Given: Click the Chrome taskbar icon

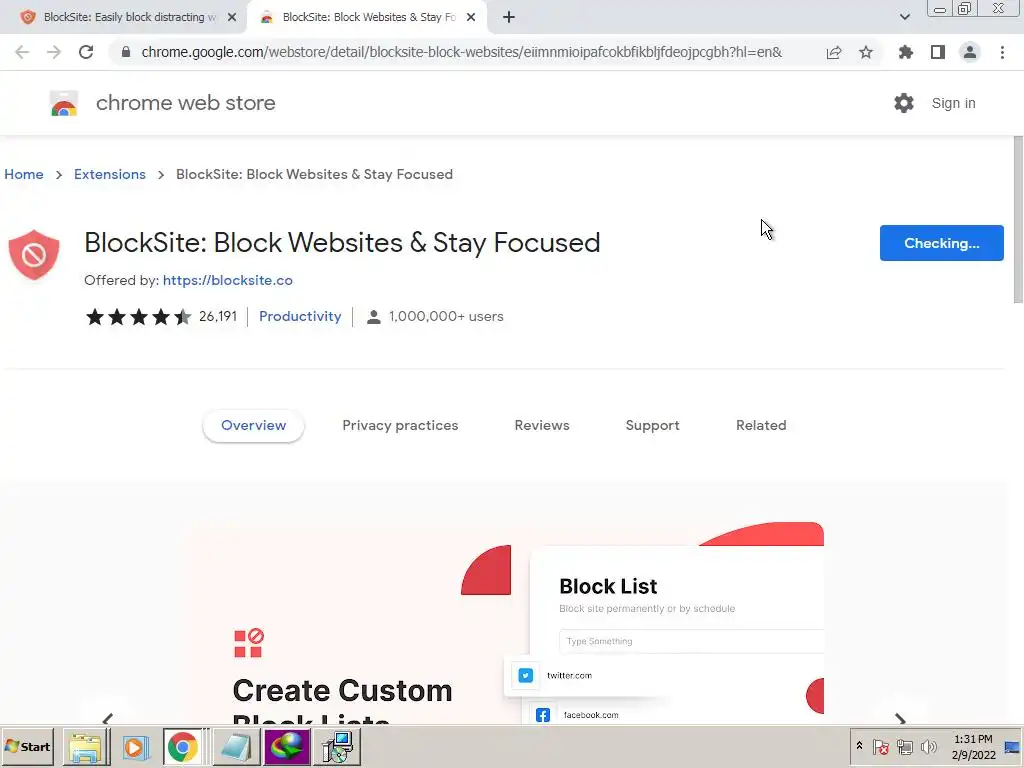Looking at the screenshot, I should pyautogui.click(x=183, y=747).
